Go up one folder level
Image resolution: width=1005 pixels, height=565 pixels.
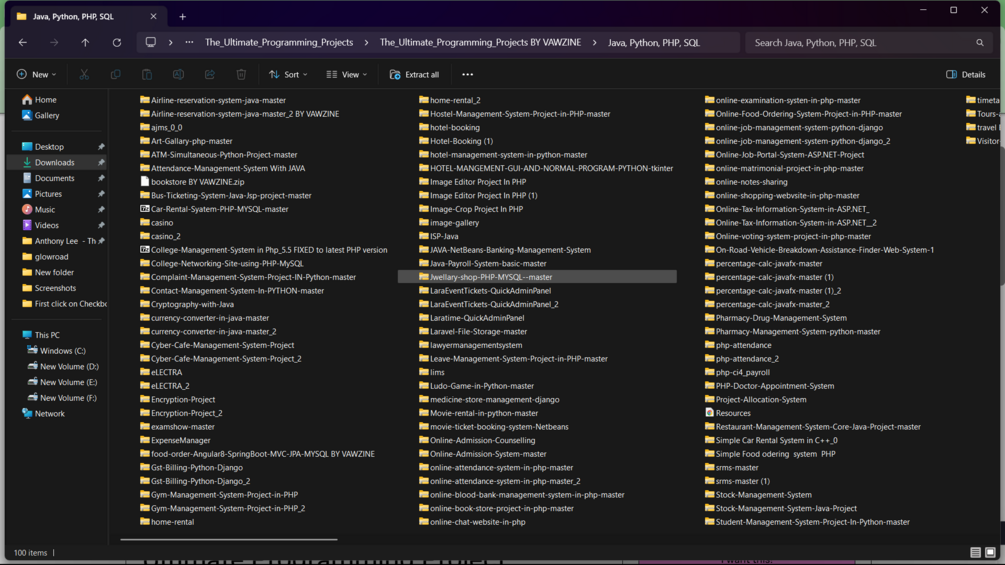pos(85,42)
